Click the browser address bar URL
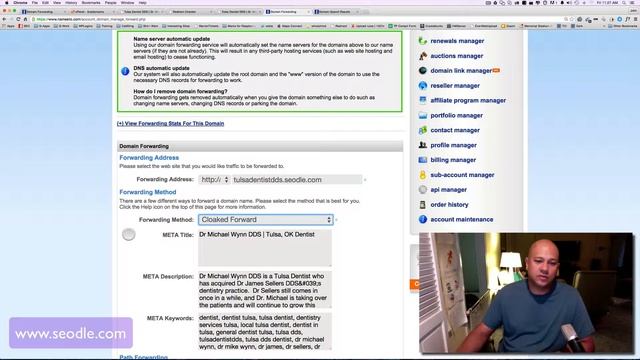The image size is (640, 360). (x=91, y=19)
